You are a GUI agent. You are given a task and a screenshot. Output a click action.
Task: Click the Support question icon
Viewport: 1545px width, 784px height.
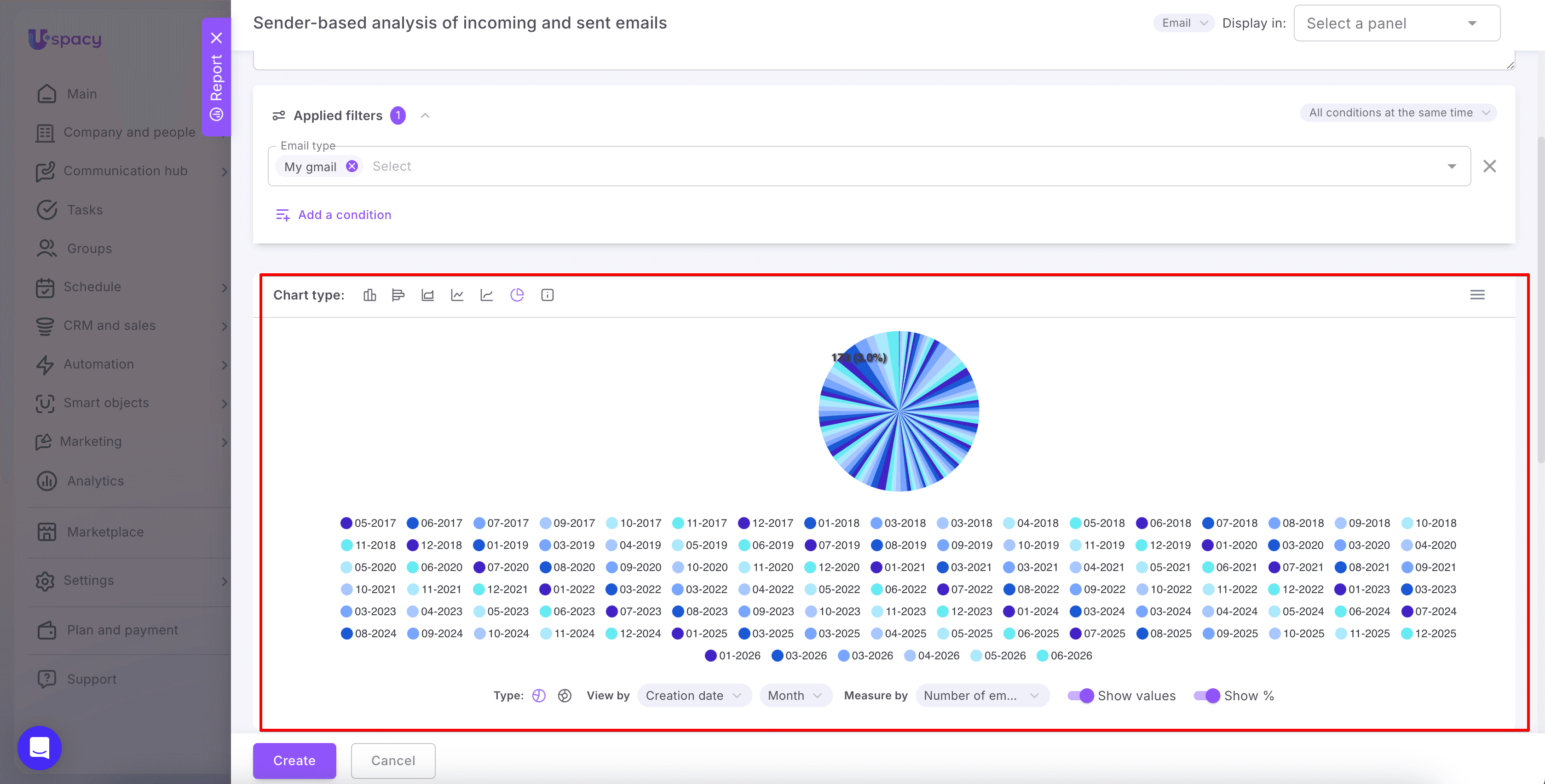[x=46, y=679]
